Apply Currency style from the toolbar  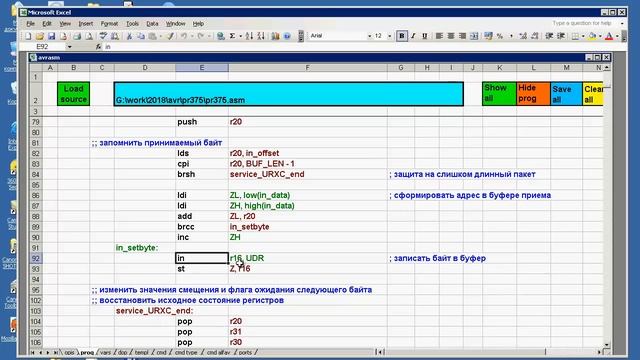[489, 36]
